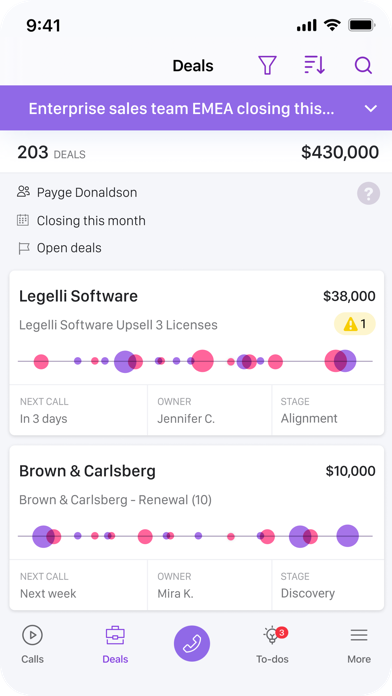The height and width of the screenshot is (696, 392).
Task: Open the warning badge on Legelli Software
Action: pyautogui.click(x=355, y=324)
